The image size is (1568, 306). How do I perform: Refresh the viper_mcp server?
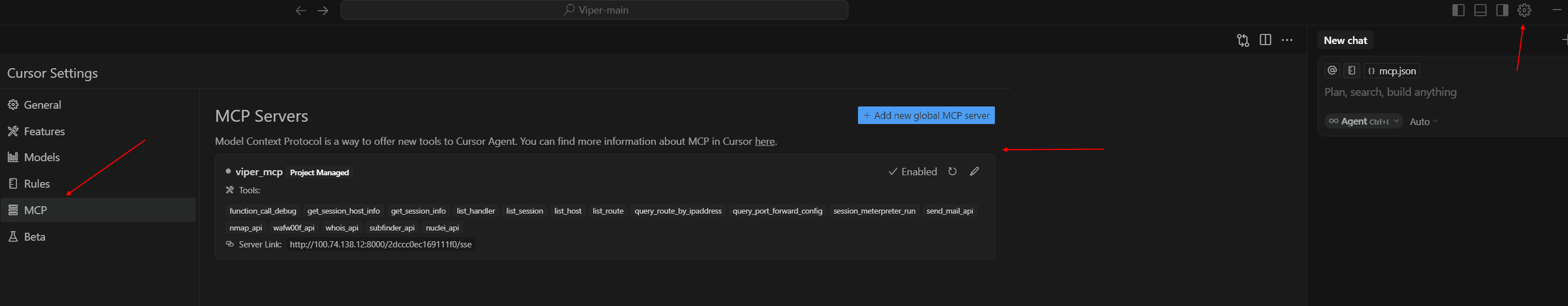(952, 172)
